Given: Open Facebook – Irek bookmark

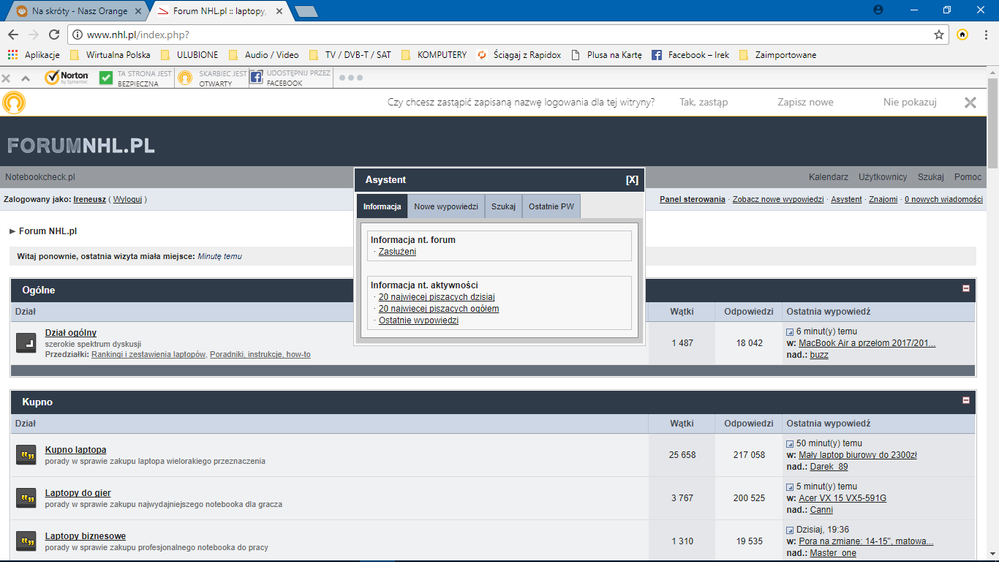Looking at the screenshot, I should (x=690, y=55).
